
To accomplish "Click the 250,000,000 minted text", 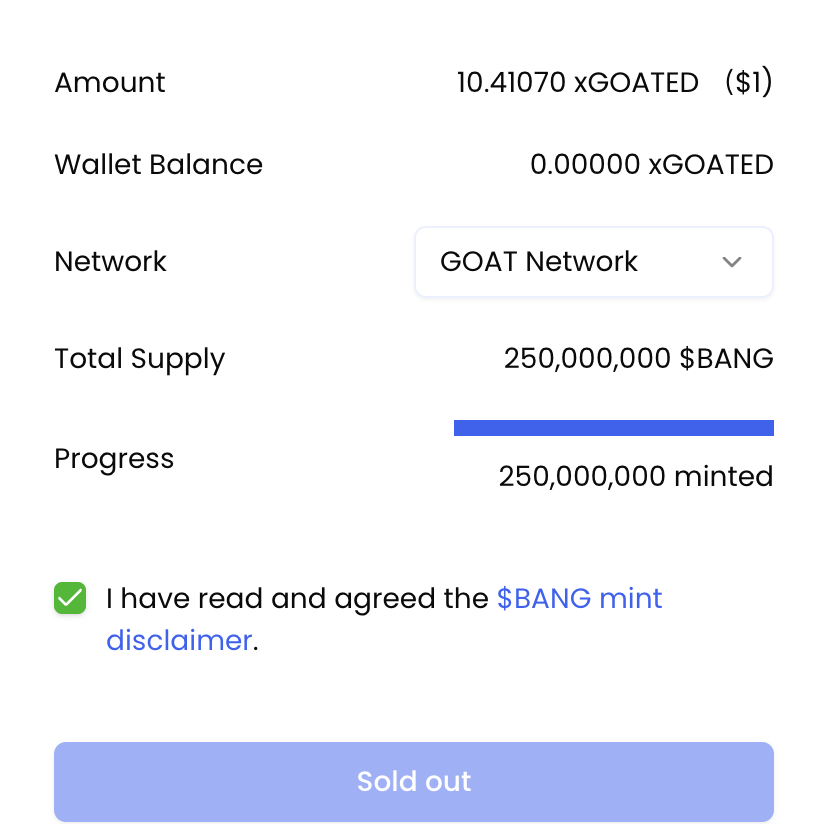I will [x=635, y=476].
